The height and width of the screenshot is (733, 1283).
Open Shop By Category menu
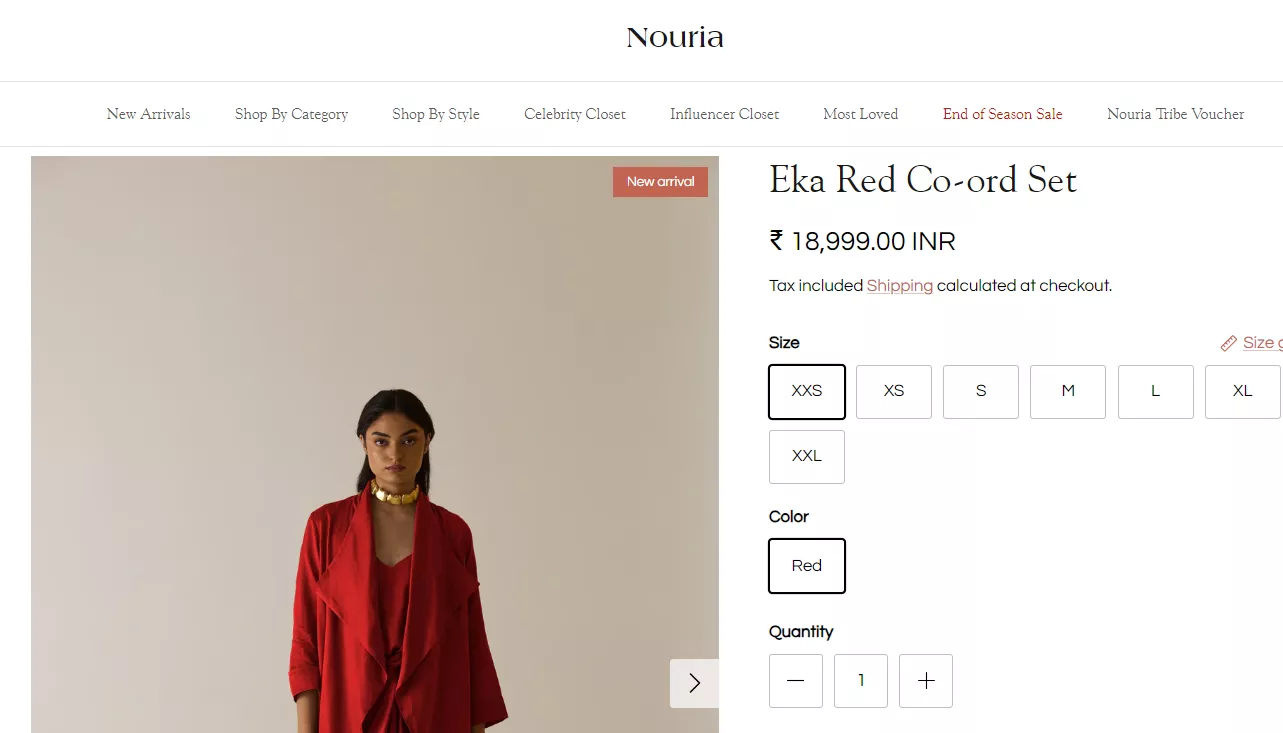pos(292,114)
